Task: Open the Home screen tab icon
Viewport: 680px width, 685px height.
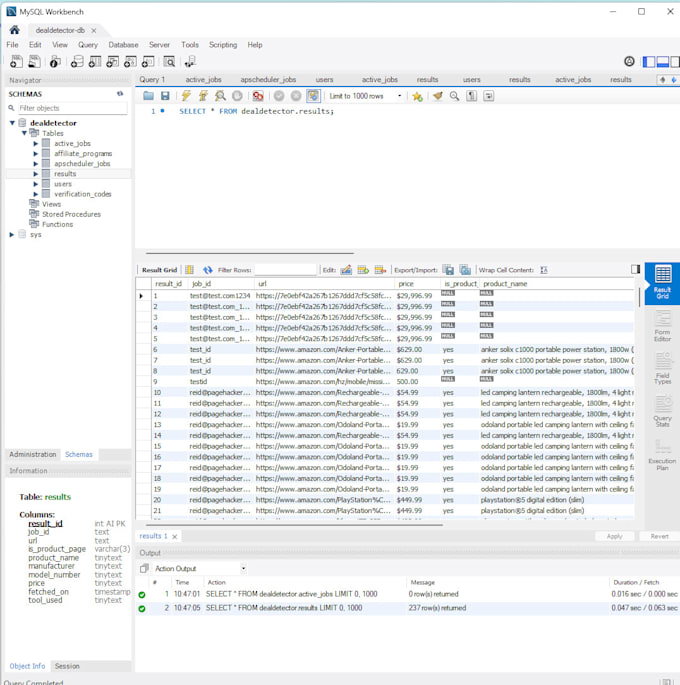Action: point(14,31)
